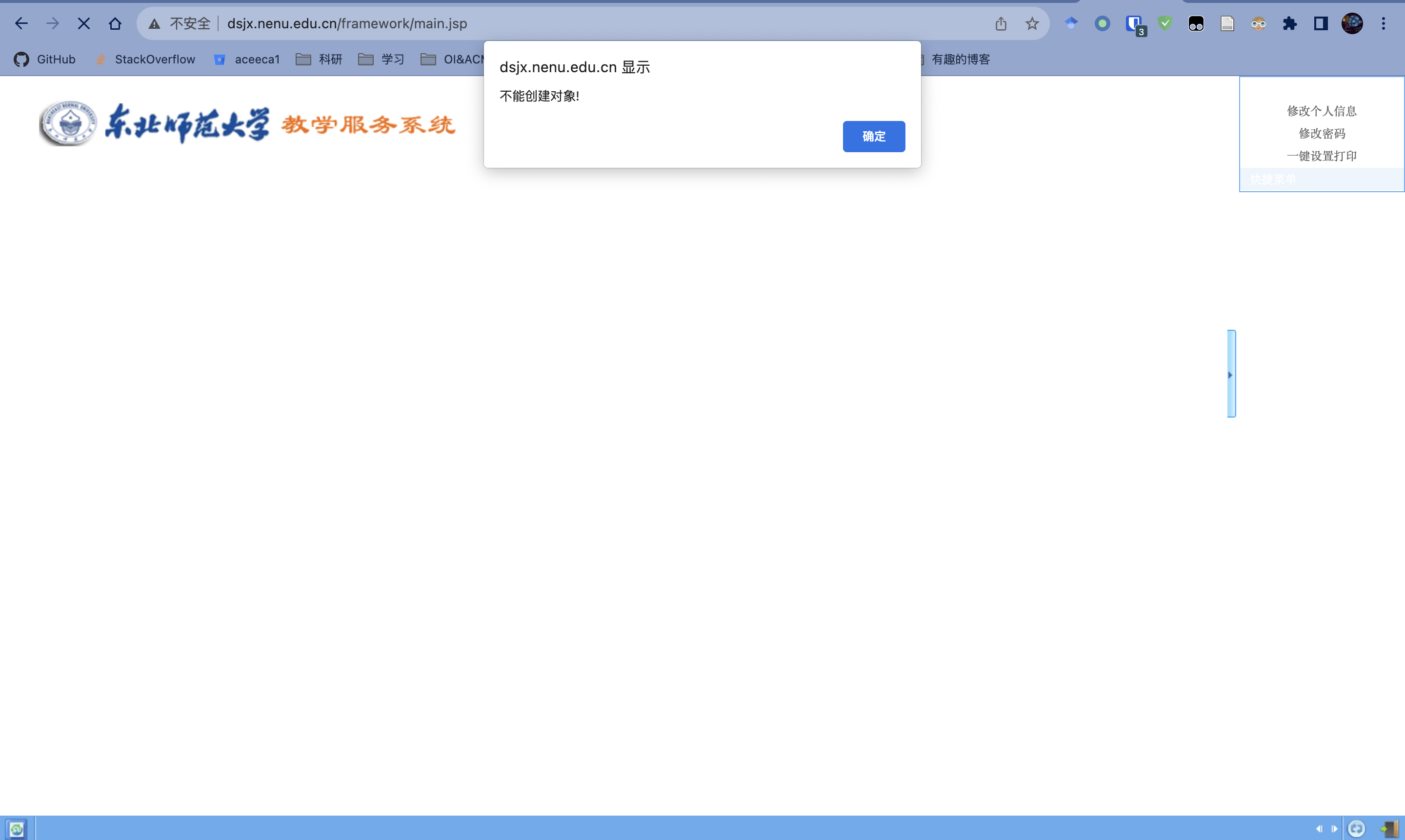The image size is (1405, 840).
Task: Toggle the browser side panel icon
Action: 1320,23
